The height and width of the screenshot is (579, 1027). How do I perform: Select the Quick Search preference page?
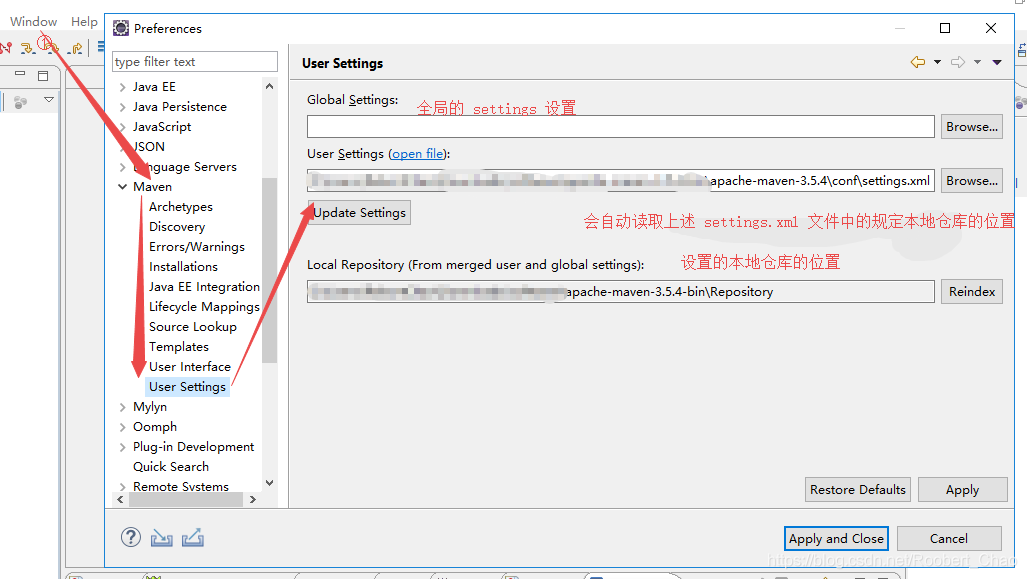coord(171,466)
